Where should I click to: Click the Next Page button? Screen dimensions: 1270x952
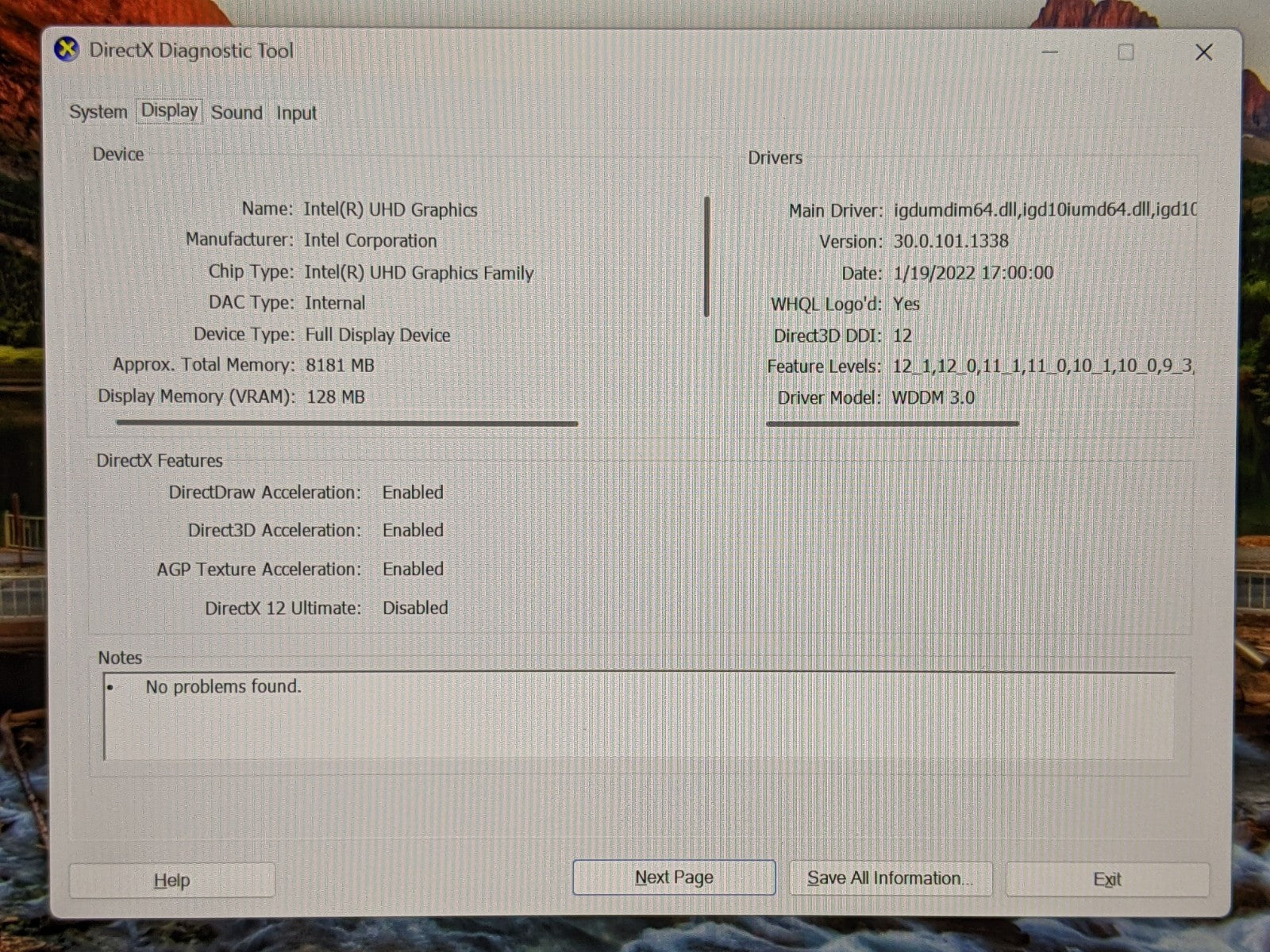tap(673, 877)
